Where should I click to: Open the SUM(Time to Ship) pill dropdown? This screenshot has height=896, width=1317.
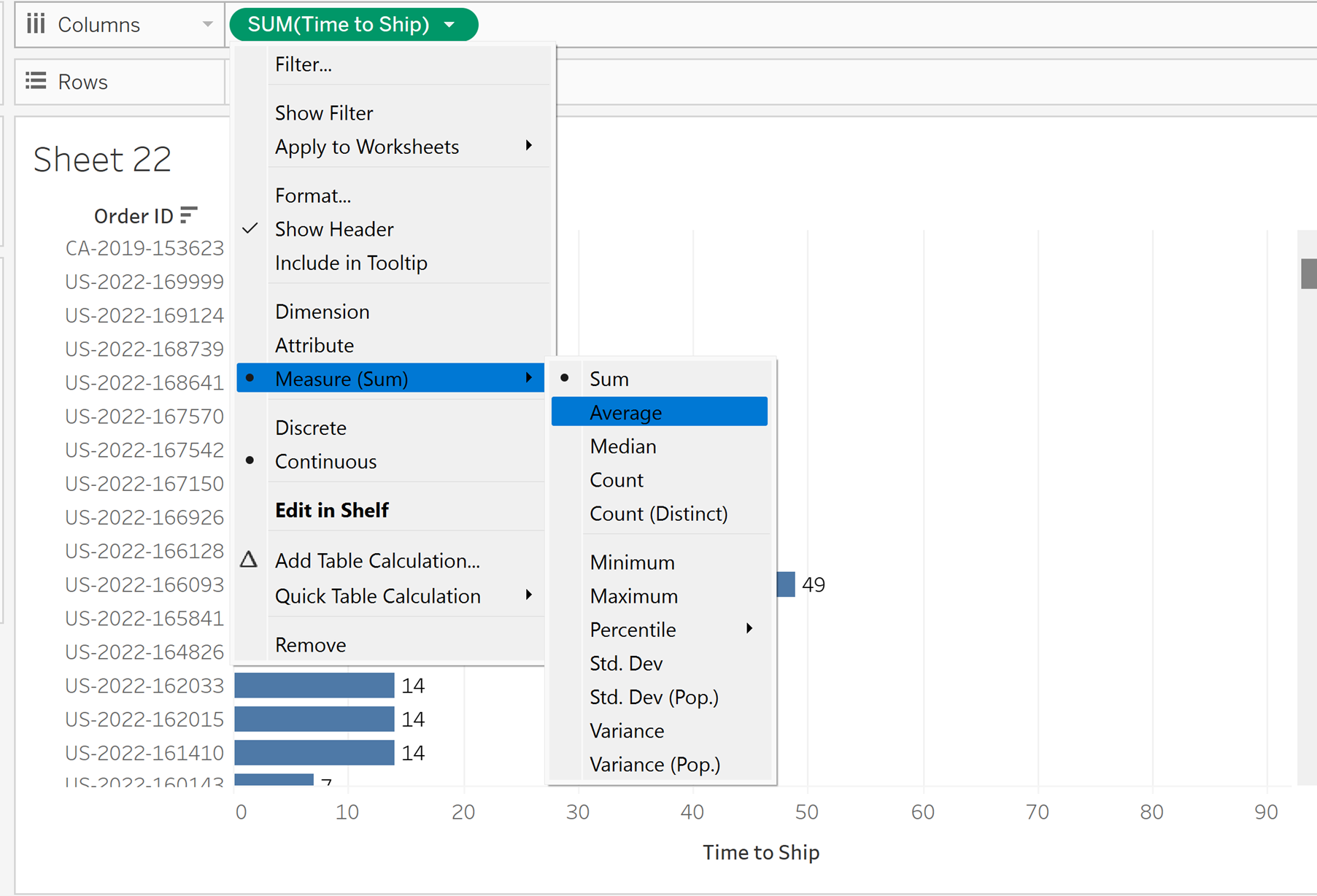[450, 25]
